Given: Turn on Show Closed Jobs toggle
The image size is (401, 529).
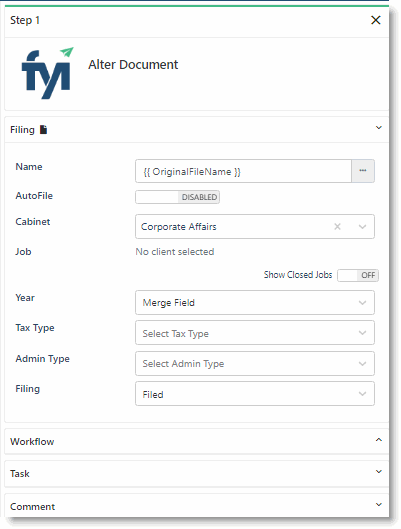Looking at the screenshot, I should (358, 275).
